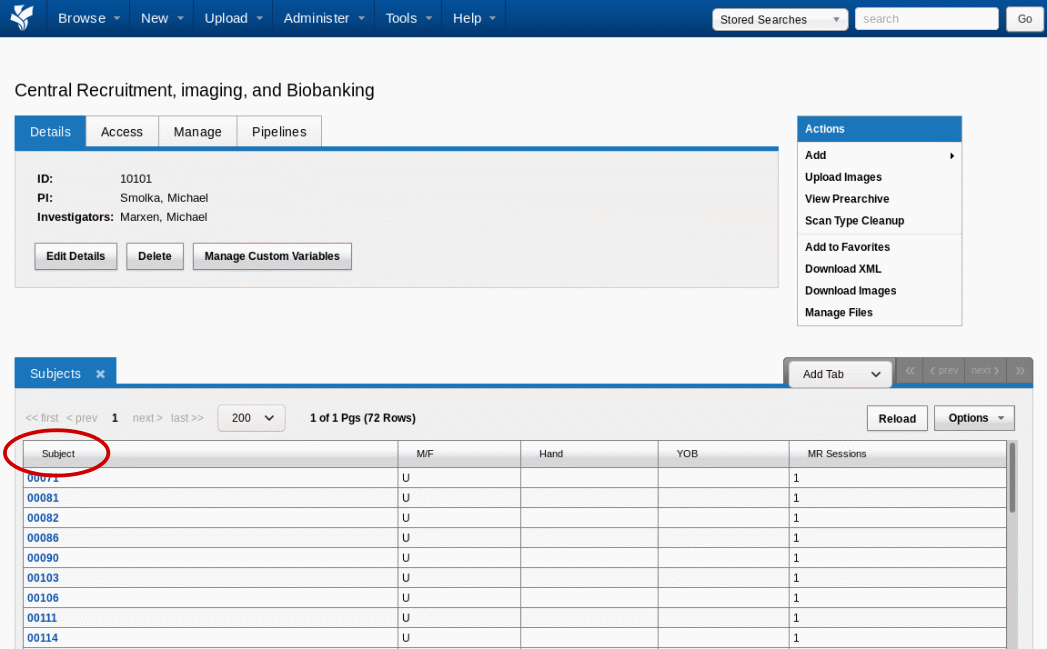
Task: Open the rows-per-page 200 dropdown
Action: point(251,418)
